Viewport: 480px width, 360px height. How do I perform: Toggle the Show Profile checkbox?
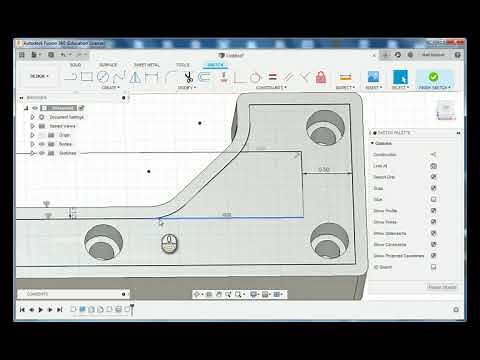[x=433, y=211]
